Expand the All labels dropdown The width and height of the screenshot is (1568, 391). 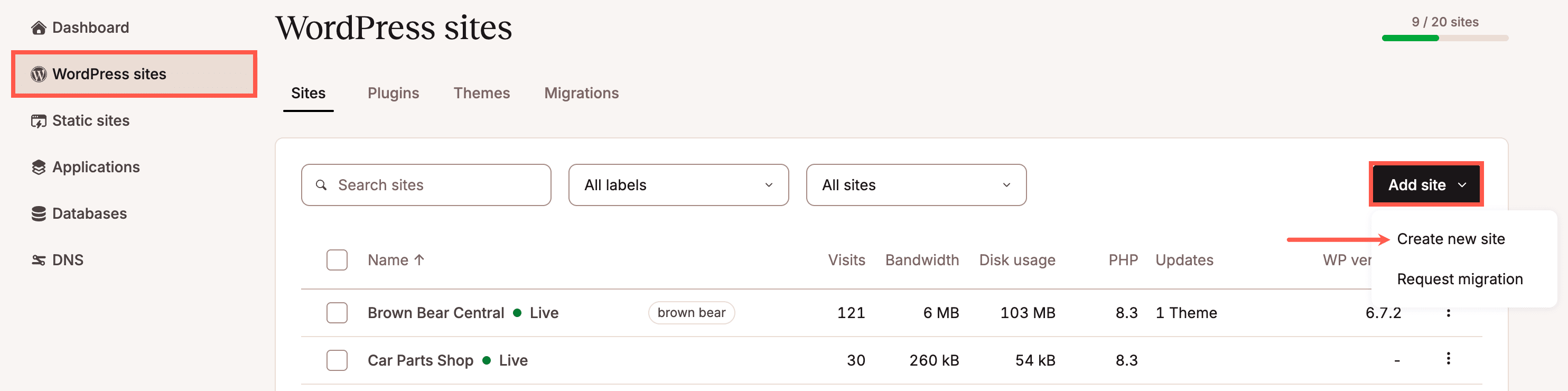pos(678,185)
